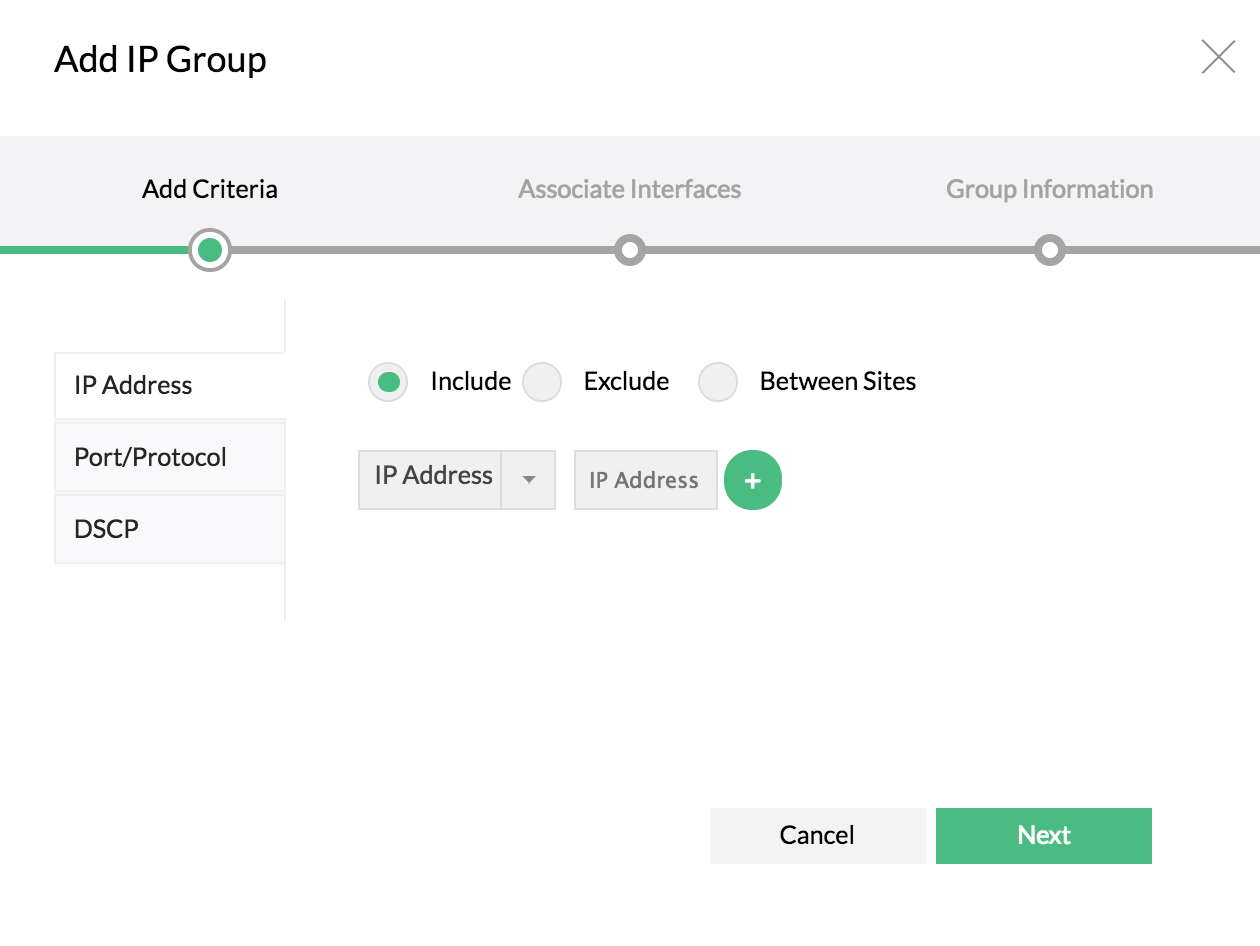
Task: Click the green plus add button
Action: click(752, 481)
